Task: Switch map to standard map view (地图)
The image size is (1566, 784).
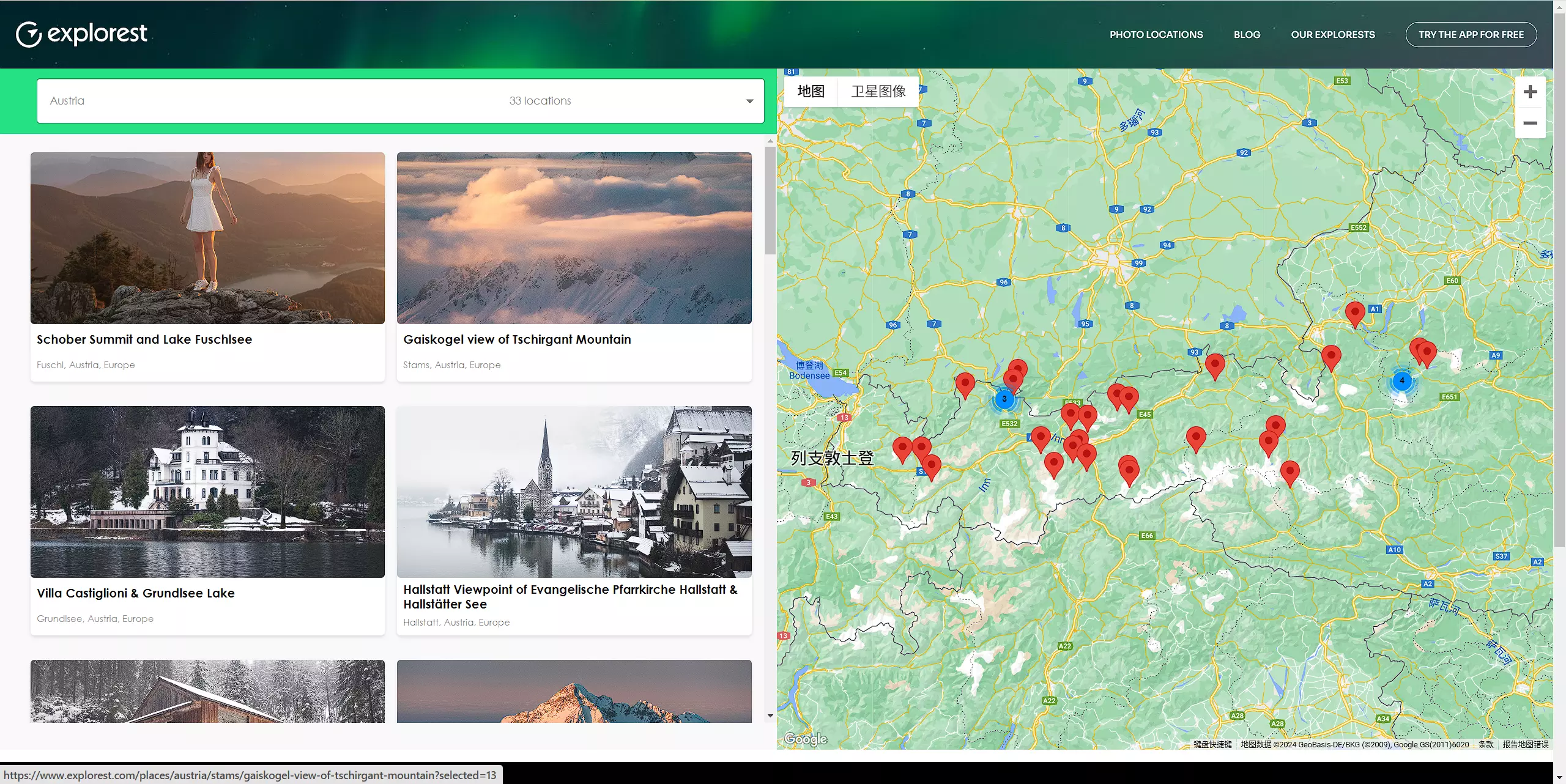Action: (811, 91)
